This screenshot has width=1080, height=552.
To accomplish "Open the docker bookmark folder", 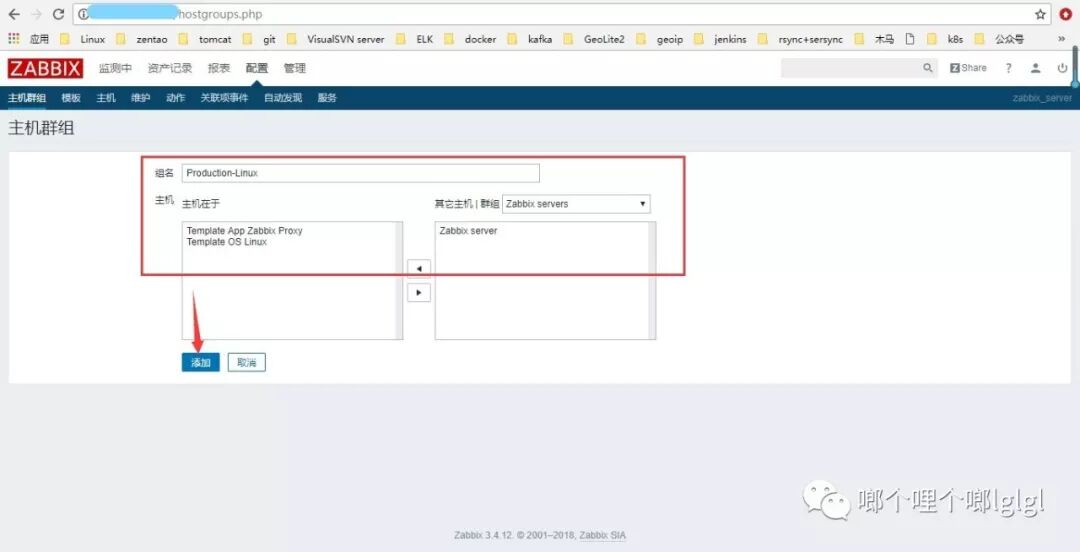I will (470, 39).
